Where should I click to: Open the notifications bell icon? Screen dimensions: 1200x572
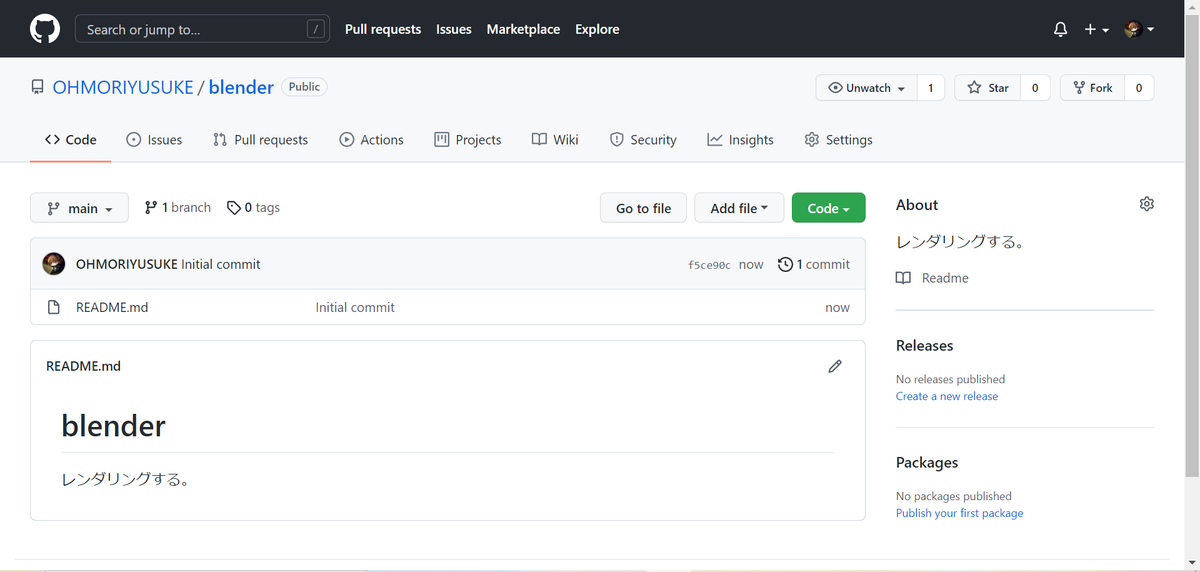pos(1061,30)
